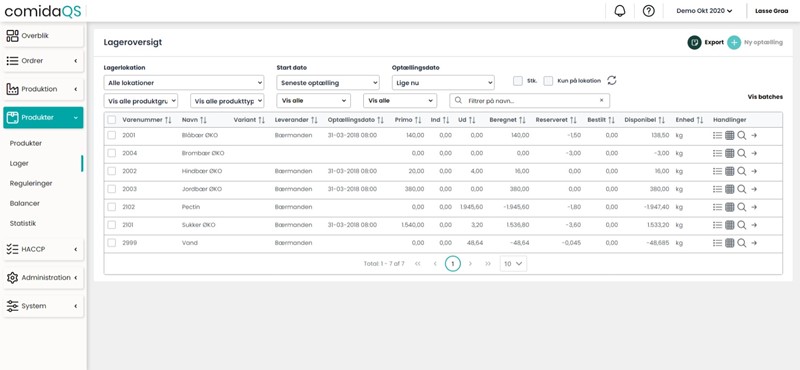Sort by Disponibel column sort arrows

pyautogui.click(x=662, y=120)
